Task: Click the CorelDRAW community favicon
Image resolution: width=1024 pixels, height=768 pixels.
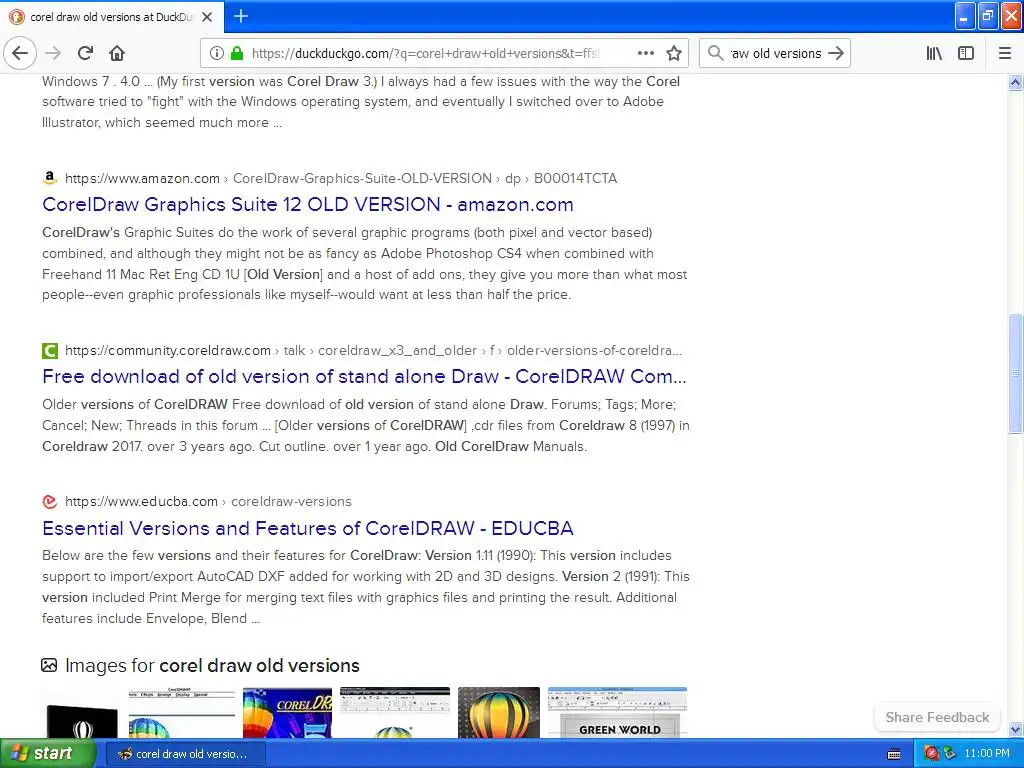Action: (50, 351)
